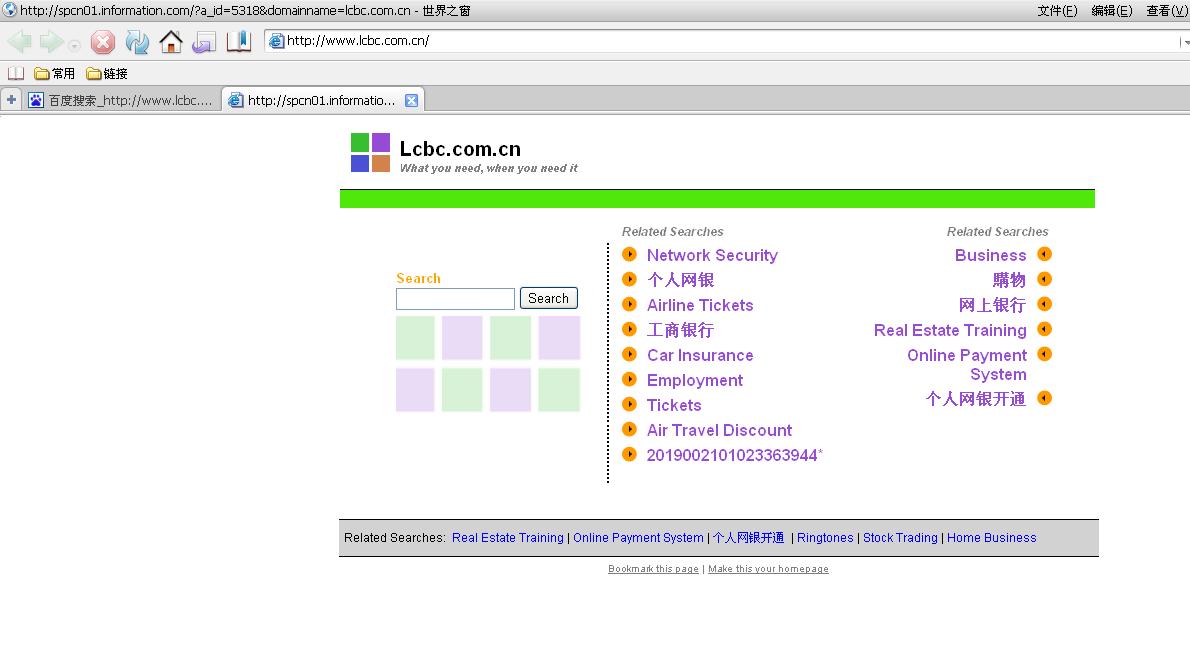Image resolution: width=1190 pixels, height=662 pixels.
Task: Click bullet icon beside Car Insurance
Action: click(x=629, y=354)
